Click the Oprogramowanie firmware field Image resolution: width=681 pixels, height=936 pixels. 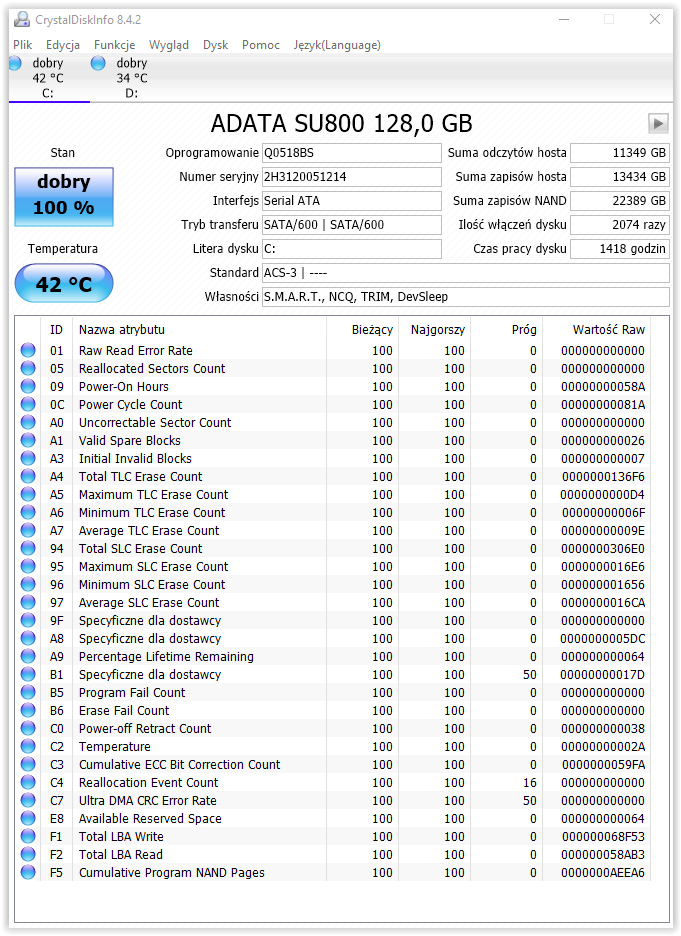pyautogui.click(x=352, y=153)
